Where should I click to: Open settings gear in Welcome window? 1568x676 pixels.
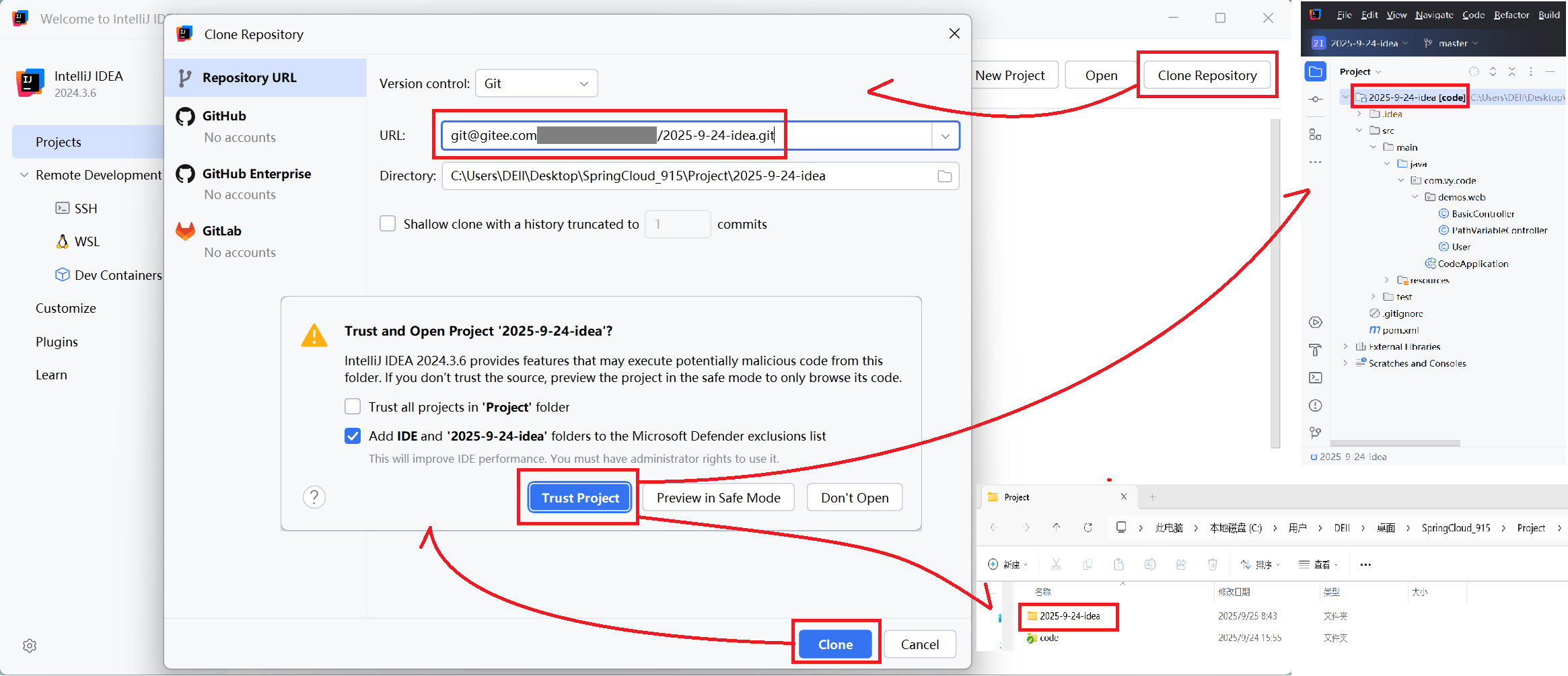(x=30, y=646)
